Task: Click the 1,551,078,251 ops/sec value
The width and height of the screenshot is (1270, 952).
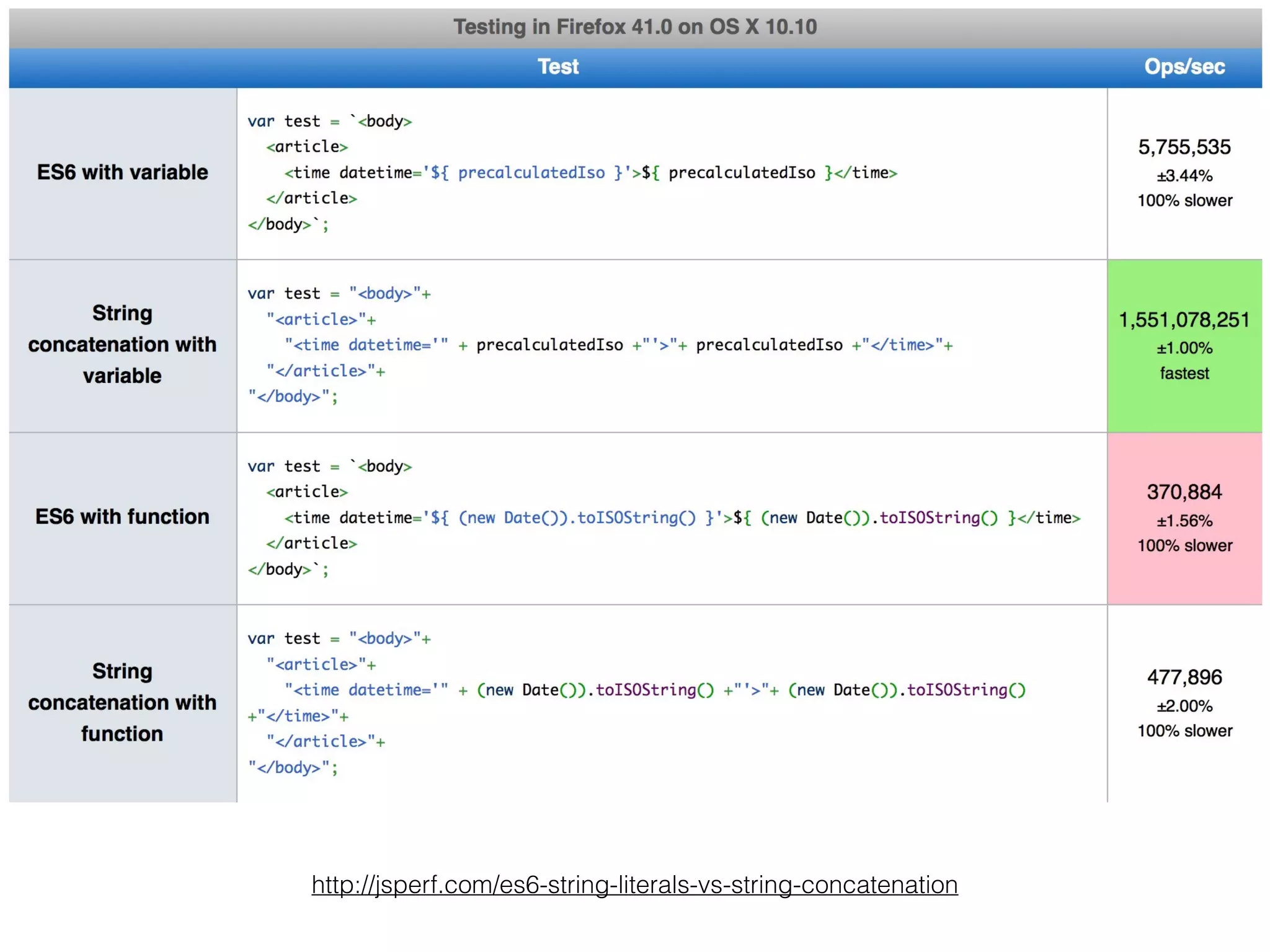Action: coord(1184,320)
